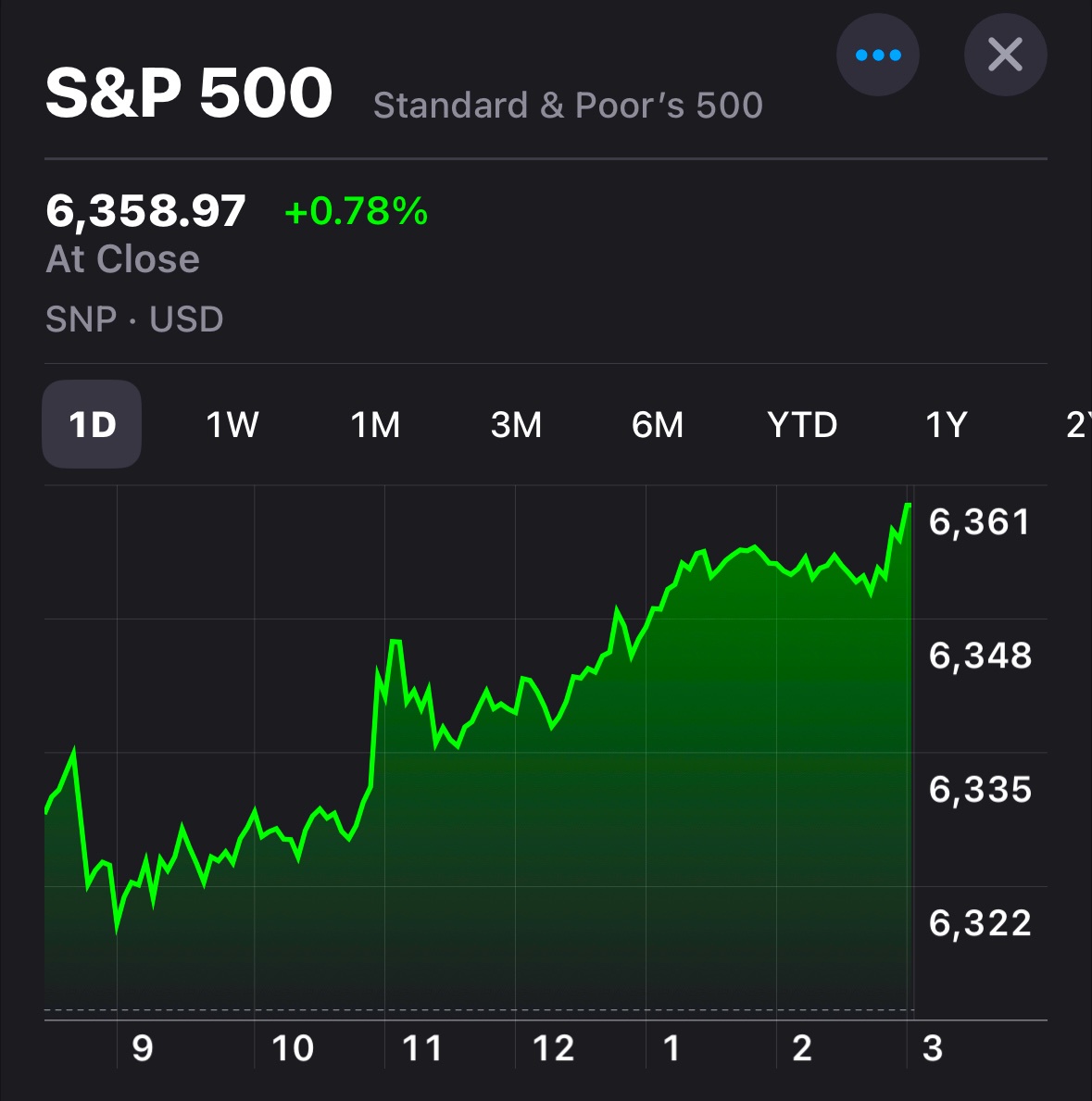Tap the 6,358.97 closing price
The image size is (1092, 1101).
145,211
